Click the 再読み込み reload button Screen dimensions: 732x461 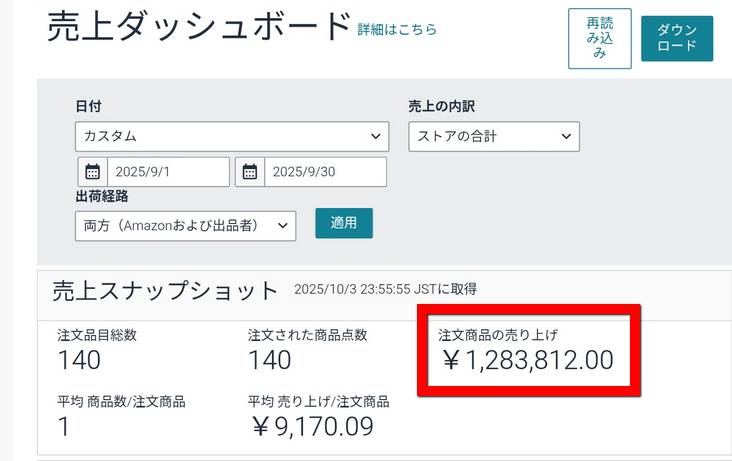(x=599, y=38)
